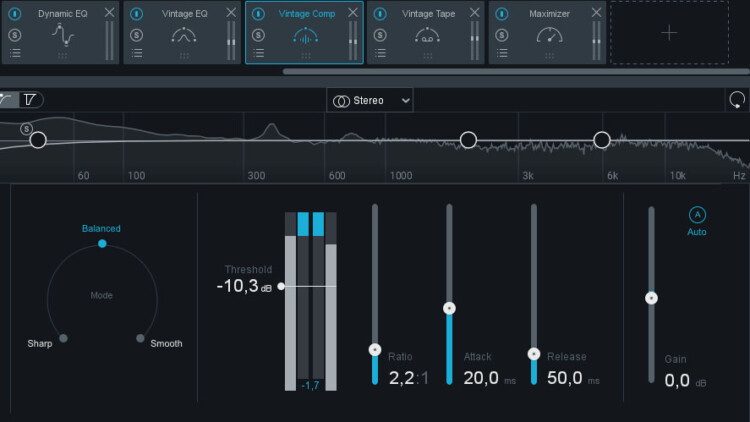Open Dynamic EQ module presets list

15,53
